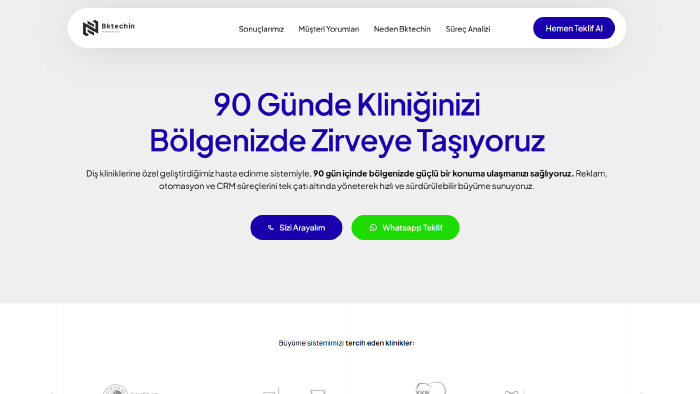This screenshot has height=394, width=700.
Task: Click the heading line 'Bölgenizde Zirveye Taşıyoruz'
Action: 347,141
